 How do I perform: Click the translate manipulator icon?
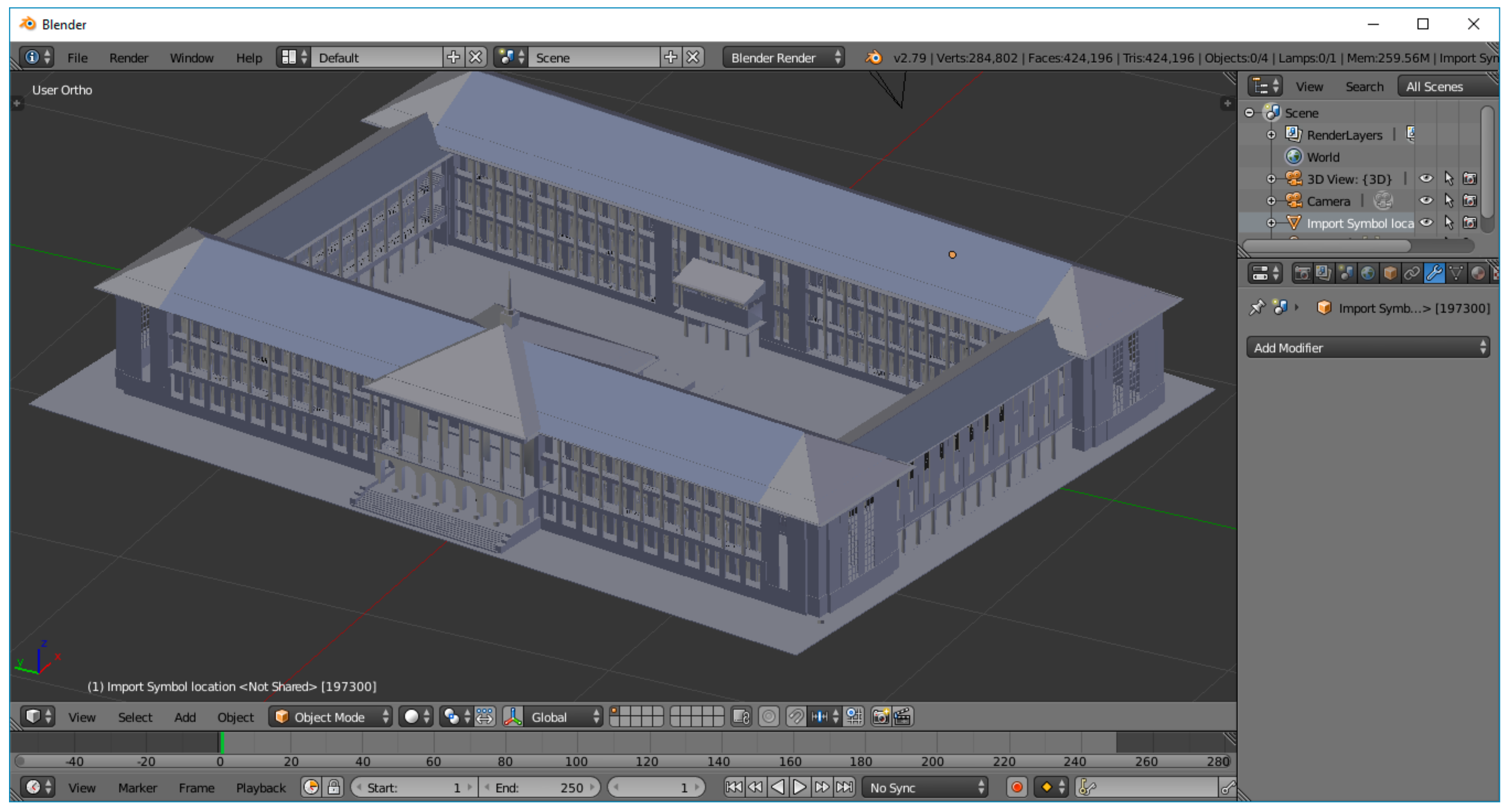point(512,717)
